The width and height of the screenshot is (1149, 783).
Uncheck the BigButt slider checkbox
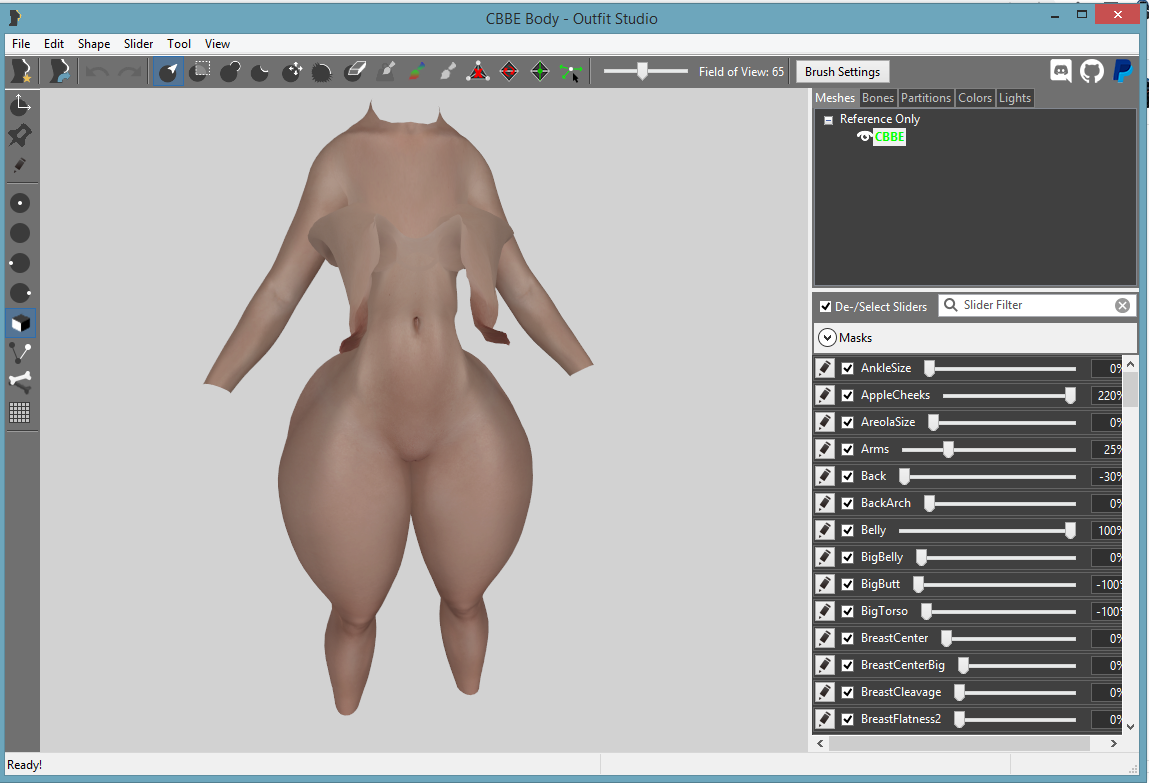(848, 585)
